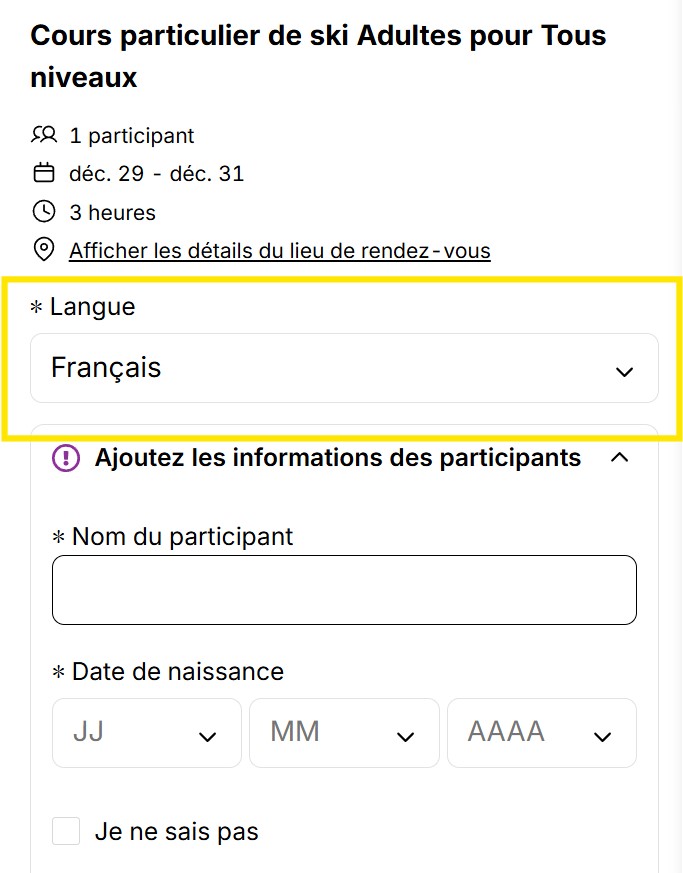The height and width of the screenshot is (873, 683).
Task: Click the déc. 29 - déc. 31 date text
Action: 155,173
